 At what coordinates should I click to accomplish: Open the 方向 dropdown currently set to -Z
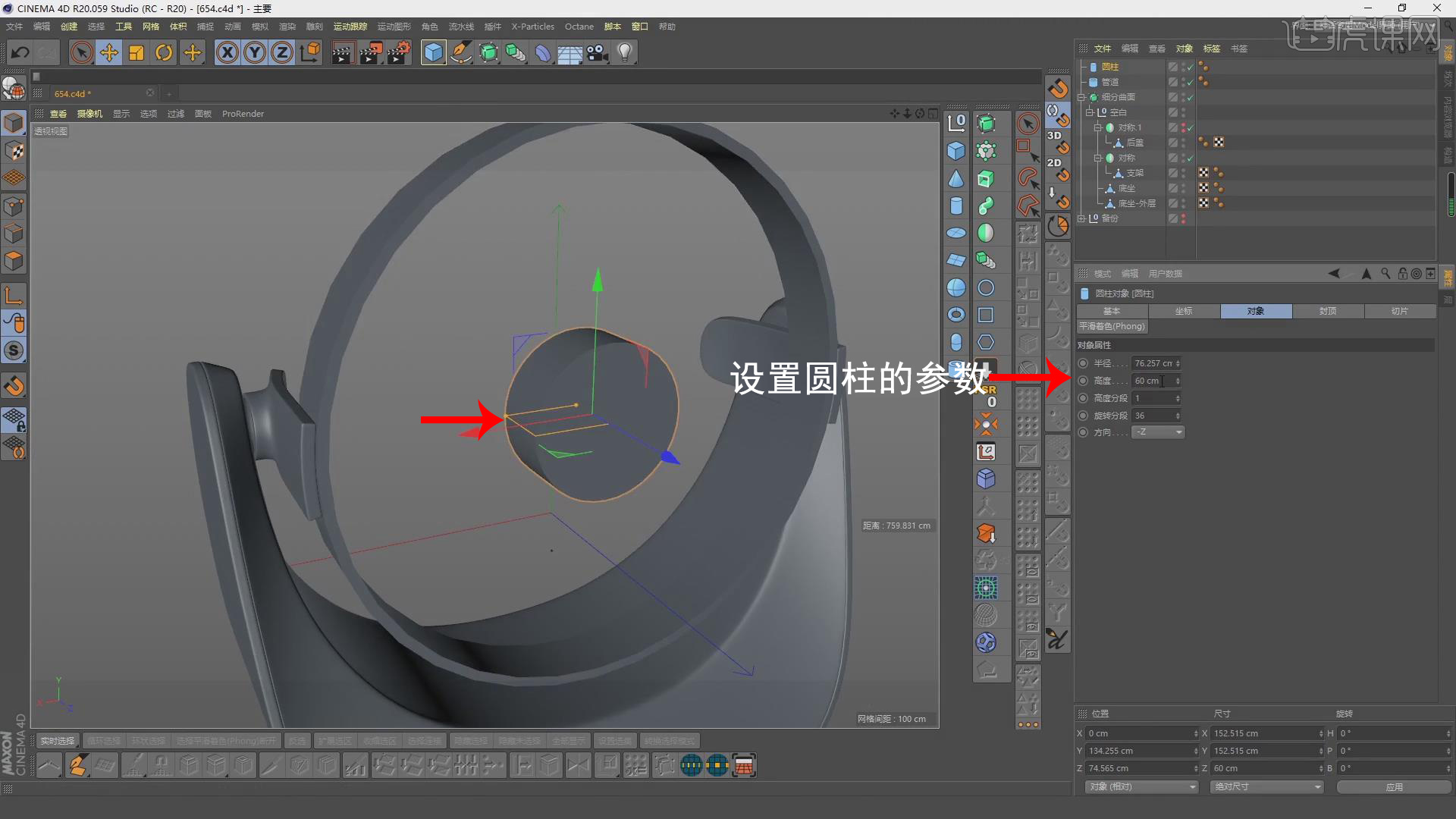(1157, 431)
